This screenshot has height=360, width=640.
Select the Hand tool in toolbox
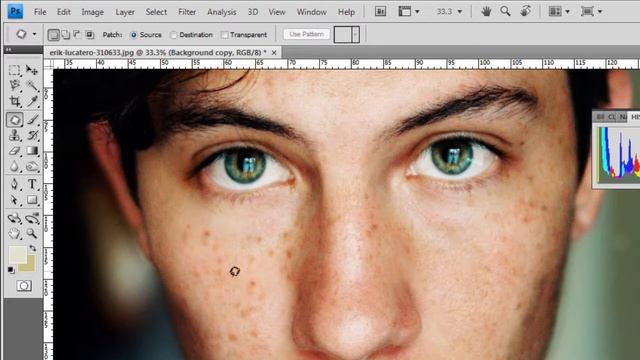[14, 234]
